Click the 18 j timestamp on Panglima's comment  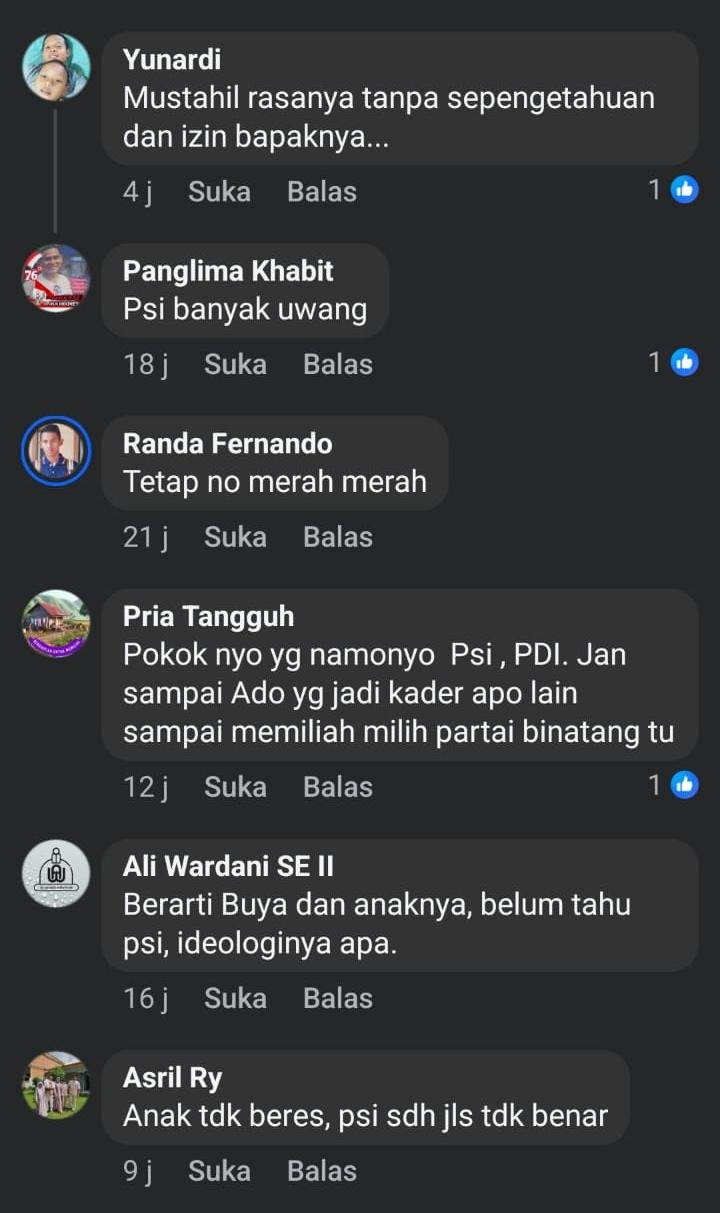coord(145,364)
